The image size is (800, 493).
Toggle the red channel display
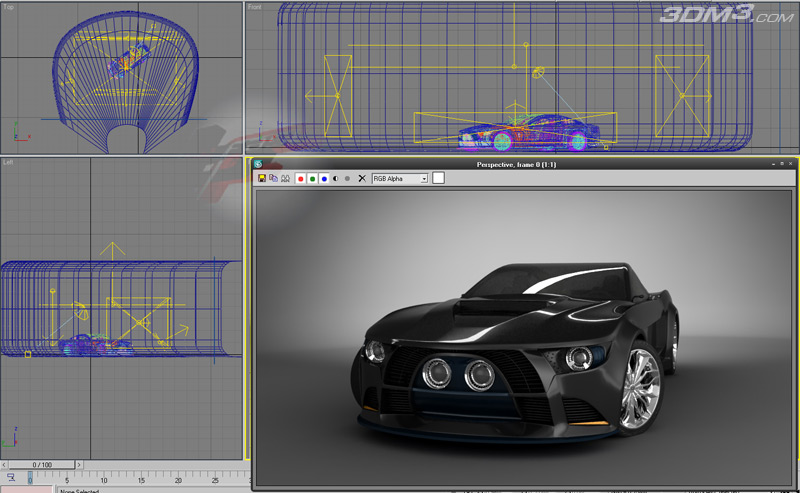coord(301,179)
